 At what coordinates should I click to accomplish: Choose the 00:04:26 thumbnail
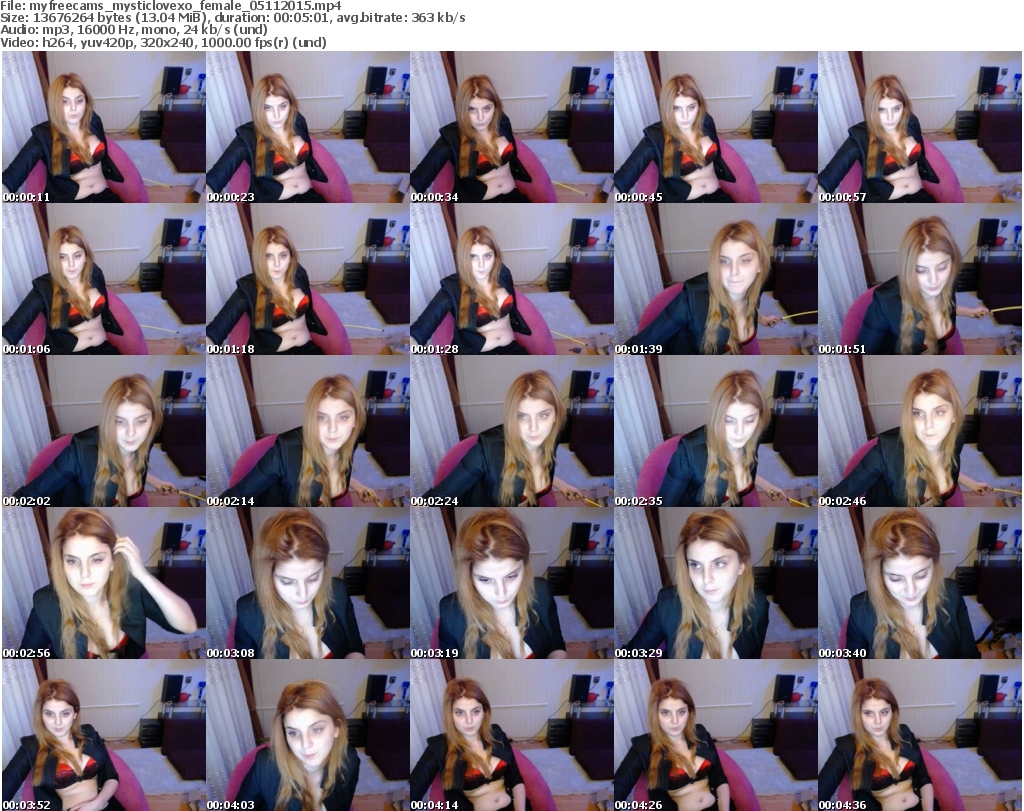coord(715,735)
